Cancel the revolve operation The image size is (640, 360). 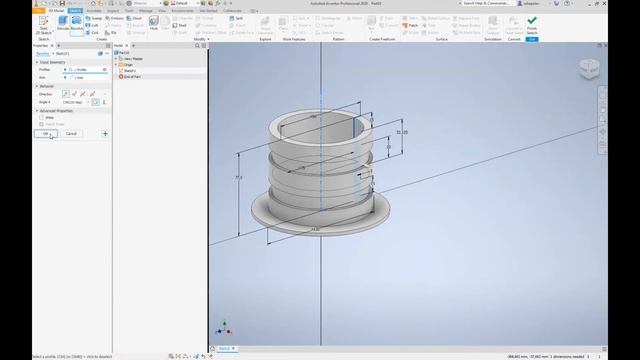71,133
